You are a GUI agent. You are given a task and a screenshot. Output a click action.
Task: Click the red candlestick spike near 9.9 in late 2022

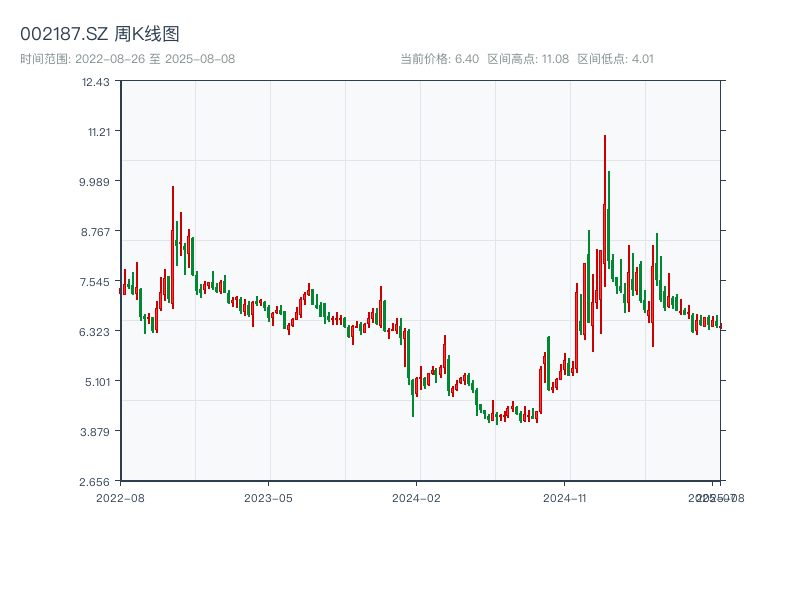pyautogui.click(x=172, y=247)
